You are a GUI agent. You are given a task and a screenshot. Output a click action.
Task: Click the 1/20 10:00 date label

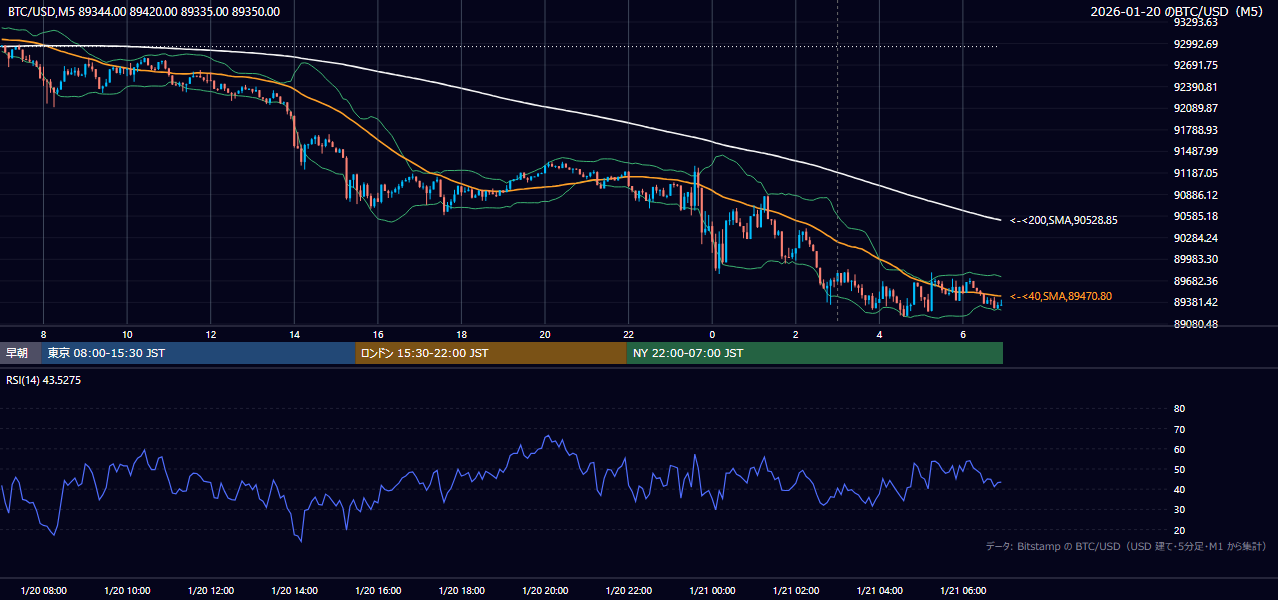127,591
